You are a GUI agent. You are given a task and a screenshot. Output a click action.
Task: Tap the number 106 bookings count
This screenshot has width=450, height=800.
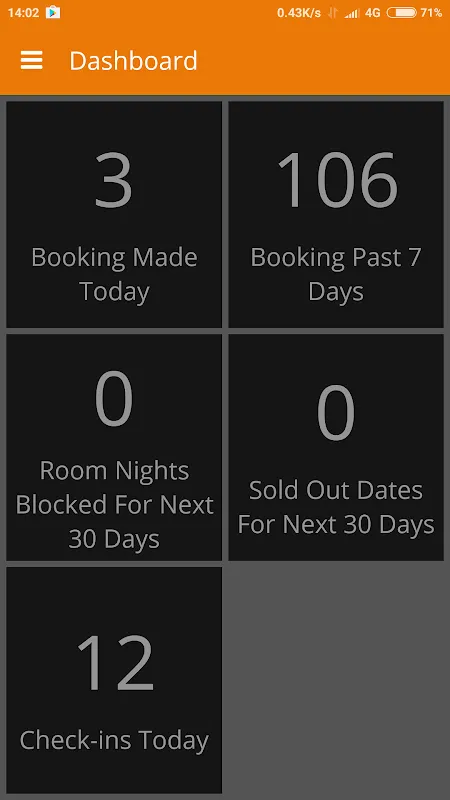tap(337, 181)
